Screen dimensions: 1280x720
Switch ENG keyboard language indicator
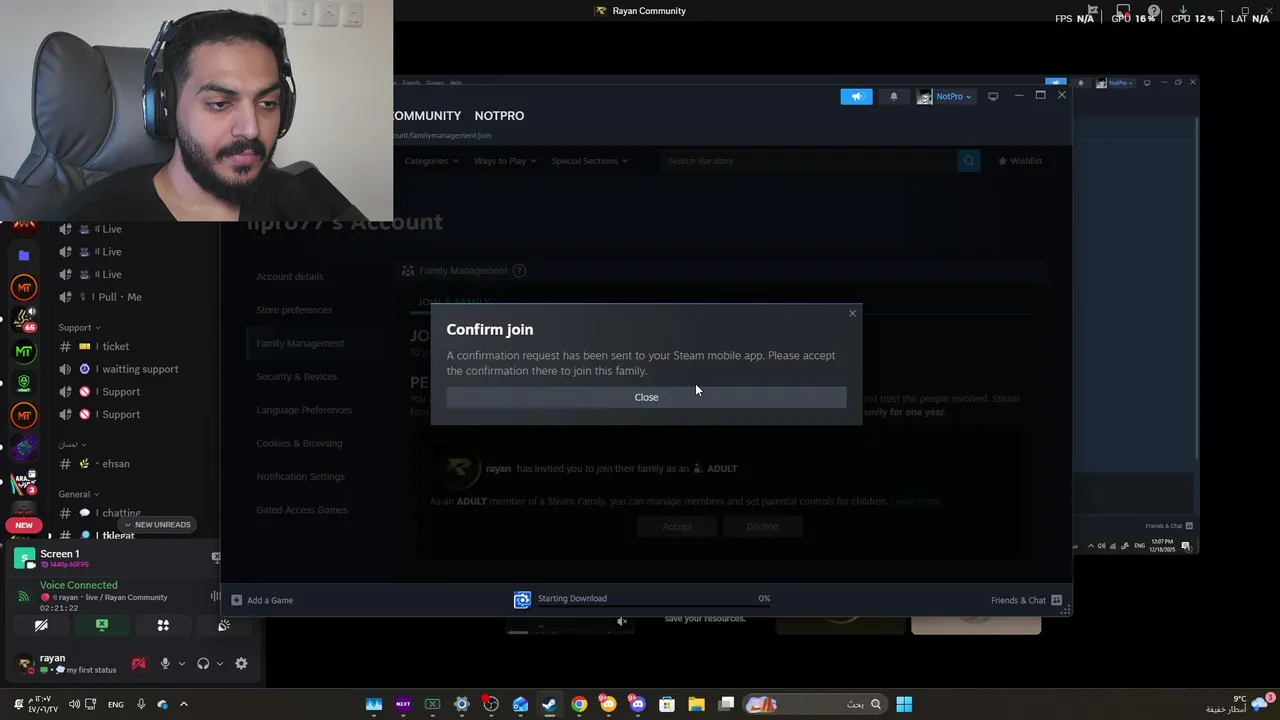pos(116,704)
